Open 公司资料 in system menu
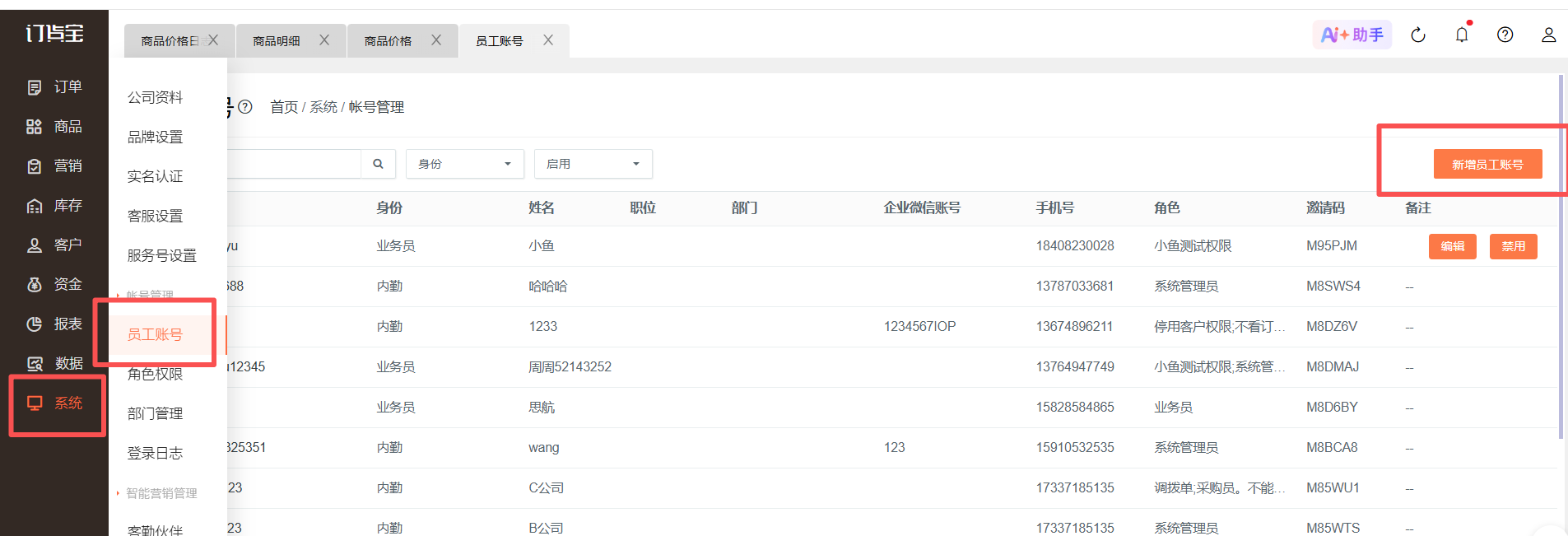The height and width of the screenshot is (536, 1568). pos(156,97)
